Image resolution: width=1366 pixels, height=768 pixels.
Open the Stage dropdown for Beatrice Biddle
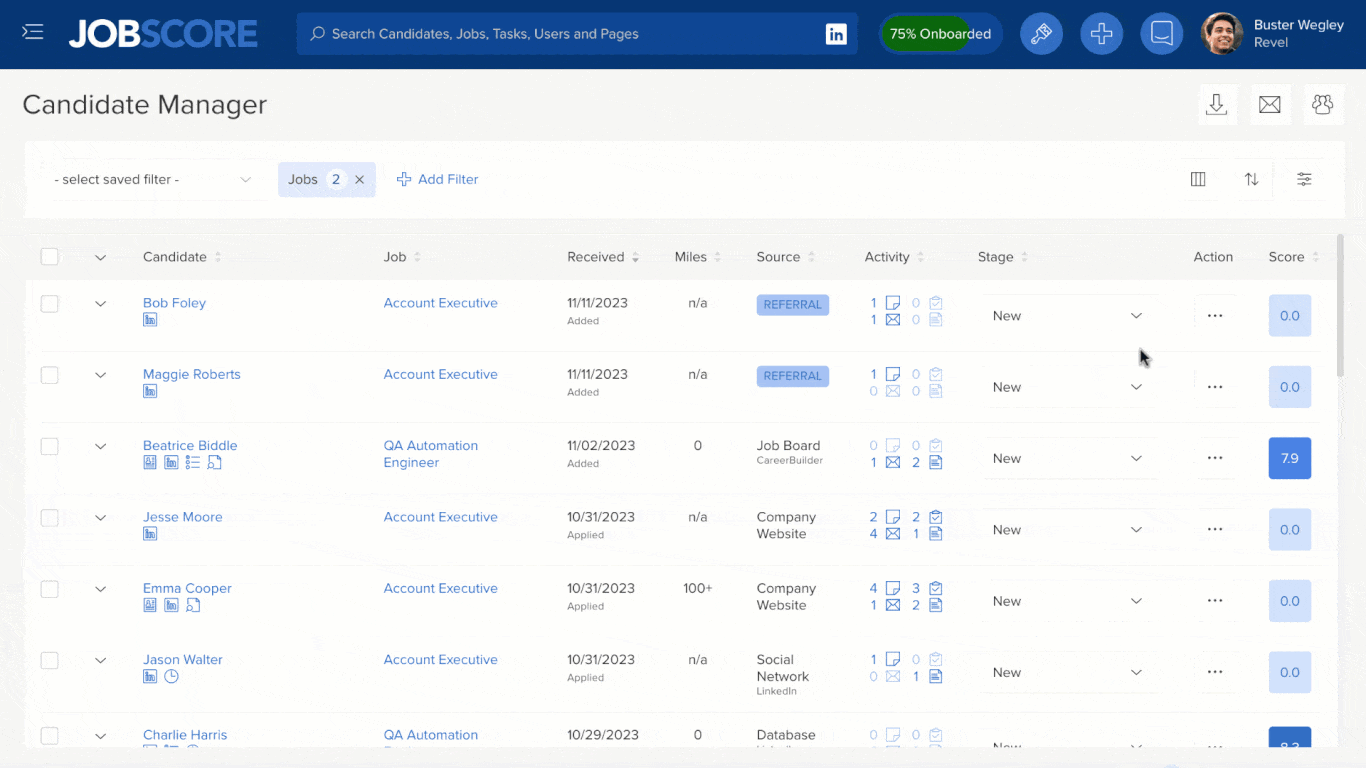[x=1067, y=459]
